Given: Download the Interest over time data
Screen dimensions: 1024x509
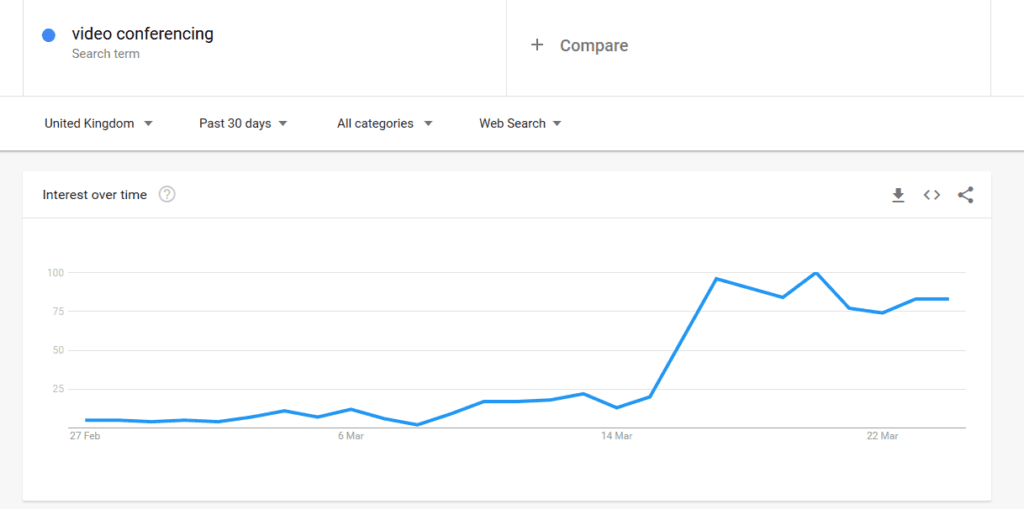Looking at the screenshot, I should [898, 195].
